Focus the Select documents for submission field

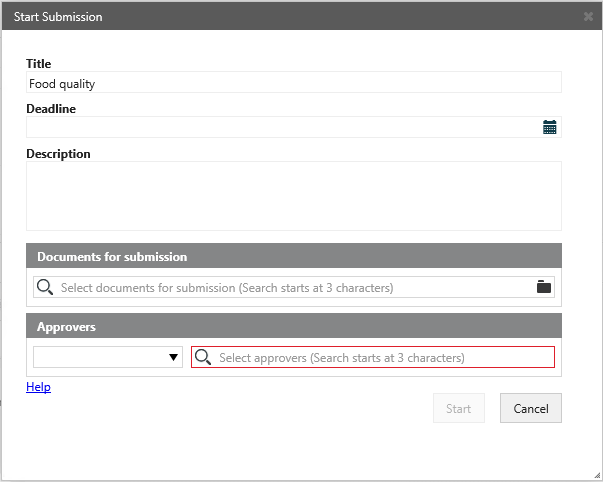(x=295, y=288)
